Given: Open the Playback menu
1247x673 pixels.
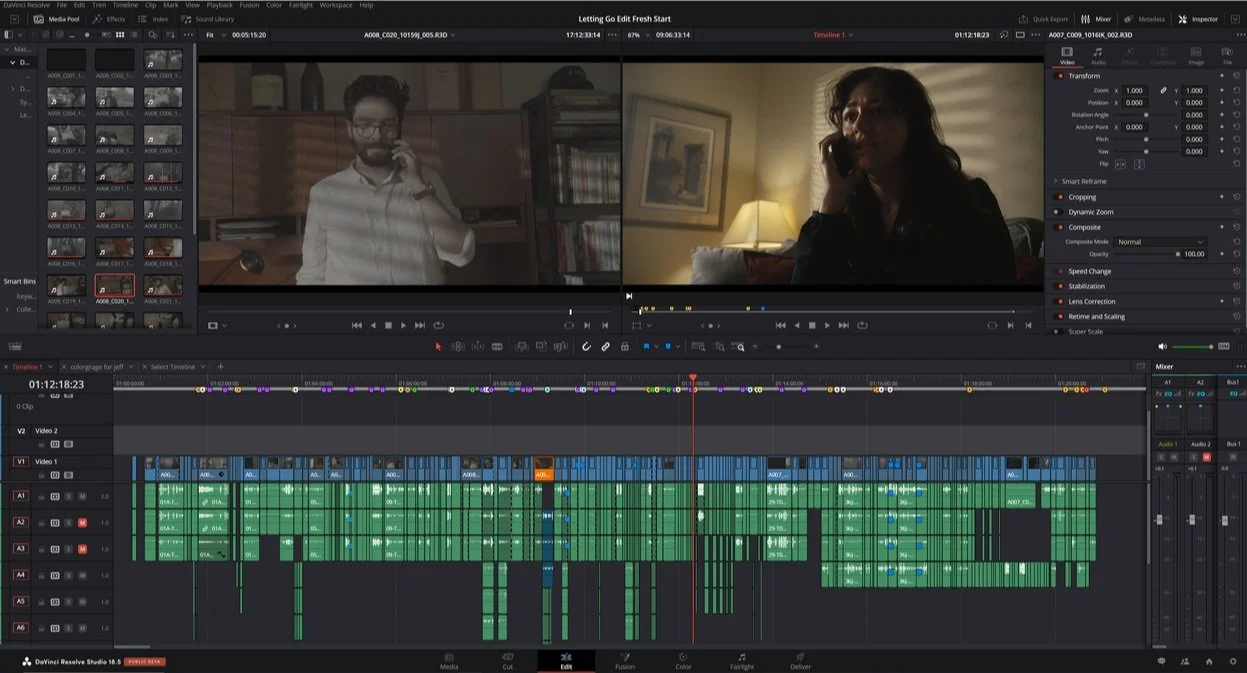Looking at the screenshot, I should coord(219,5).
